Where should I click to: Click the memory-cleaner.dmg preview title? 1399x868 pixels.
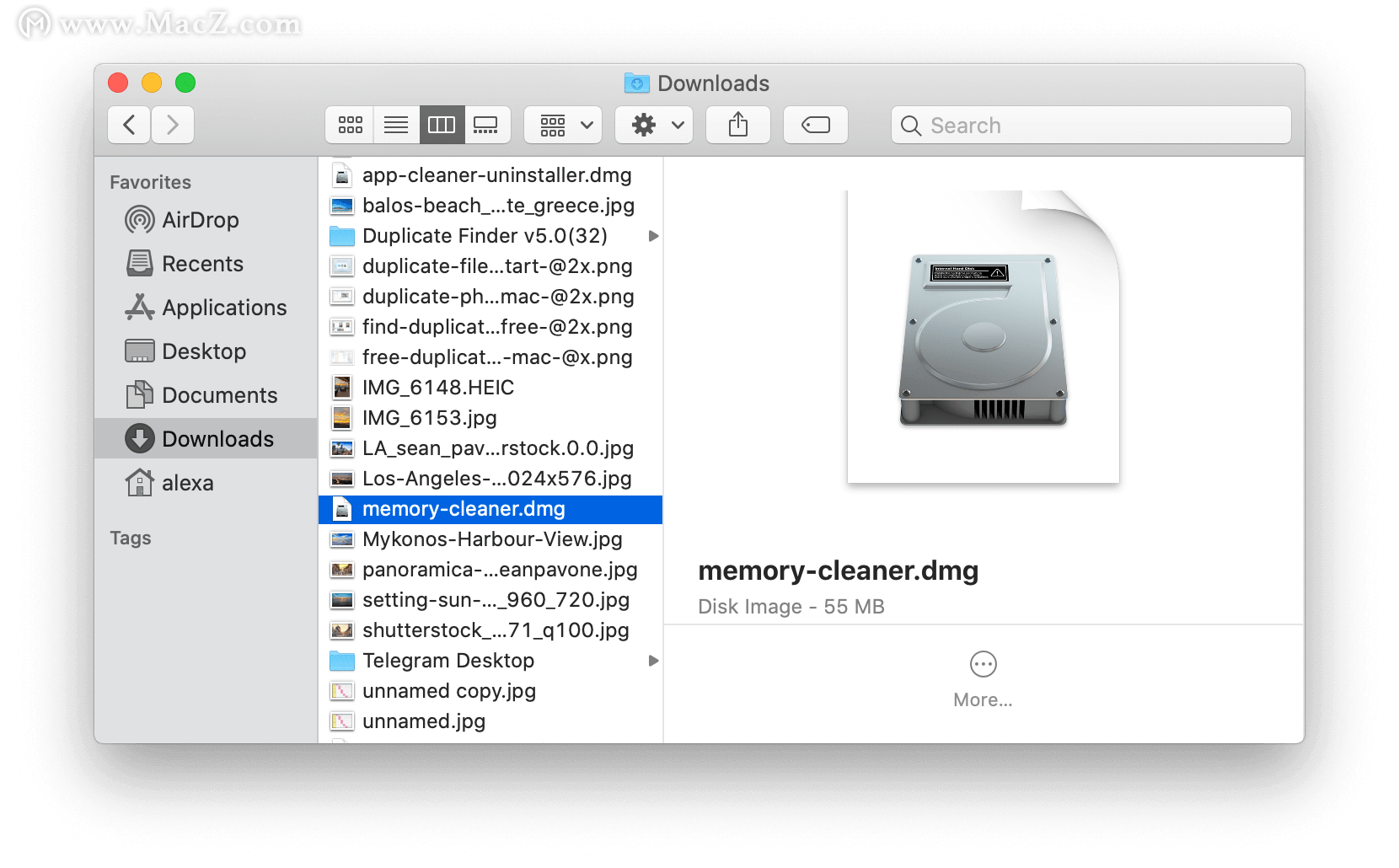tap(839, 571)
